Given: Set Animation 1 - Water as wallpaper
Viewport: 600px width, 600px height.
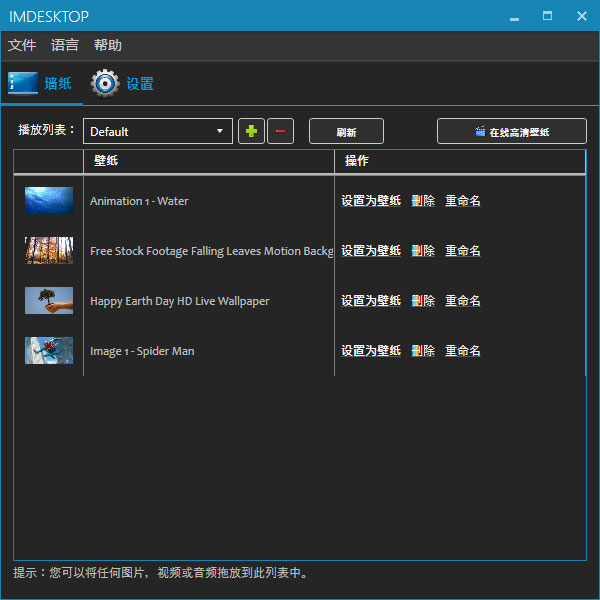Looking at the screenshot, I should pos(371,201).
